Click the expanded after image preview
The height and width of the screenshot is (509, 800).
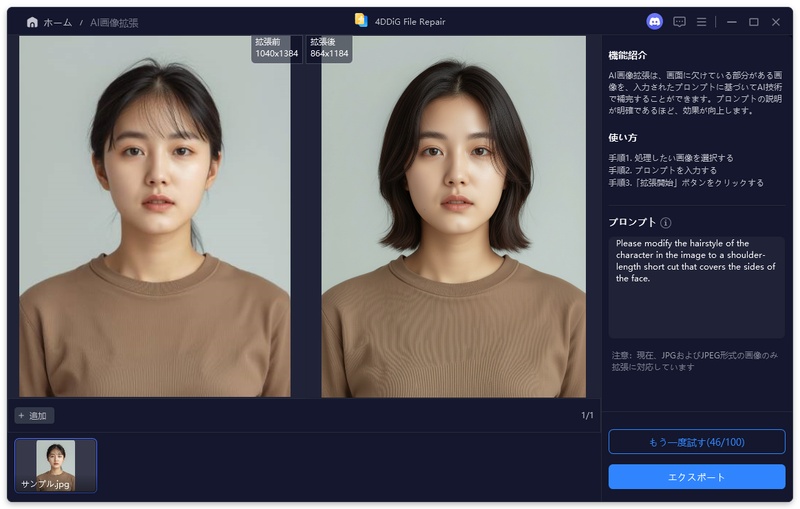click(454, 216)
